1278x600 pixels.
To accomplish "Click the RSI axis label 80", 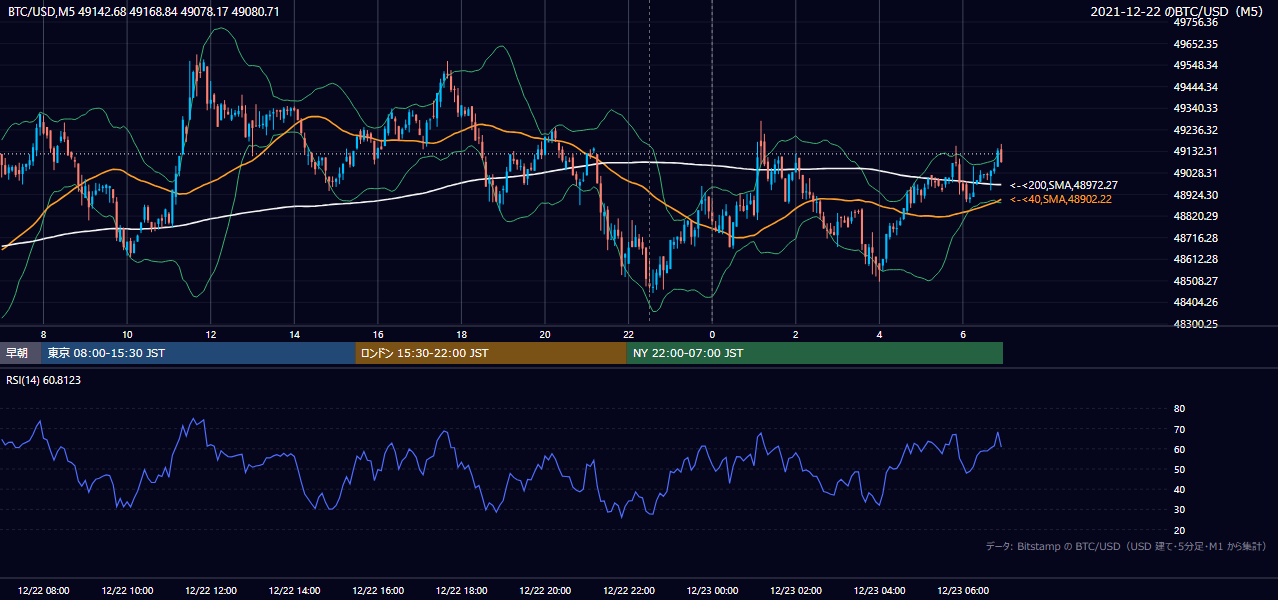I will tap(1179, 409).
